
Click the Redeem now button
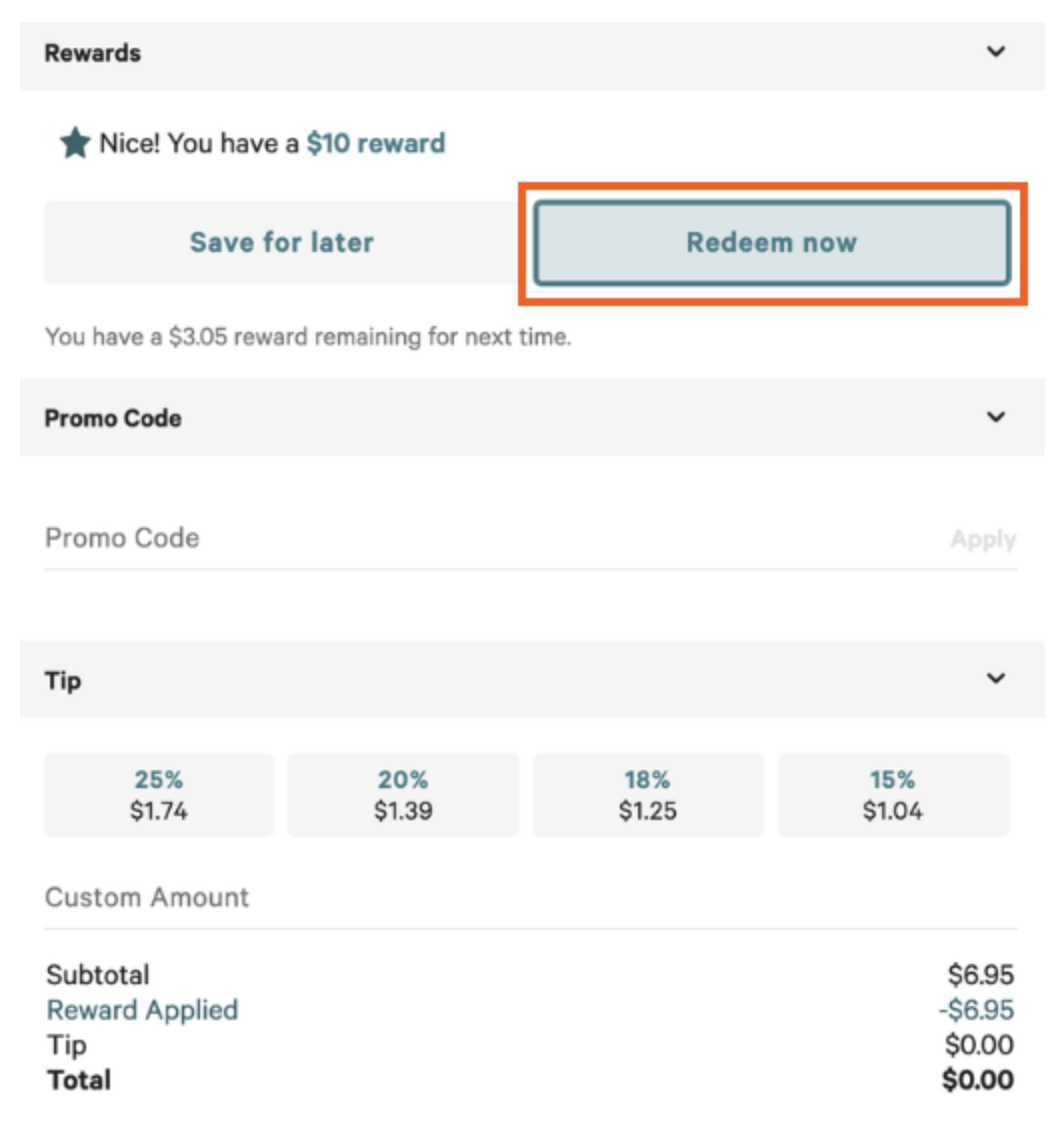tap(772, 242)
